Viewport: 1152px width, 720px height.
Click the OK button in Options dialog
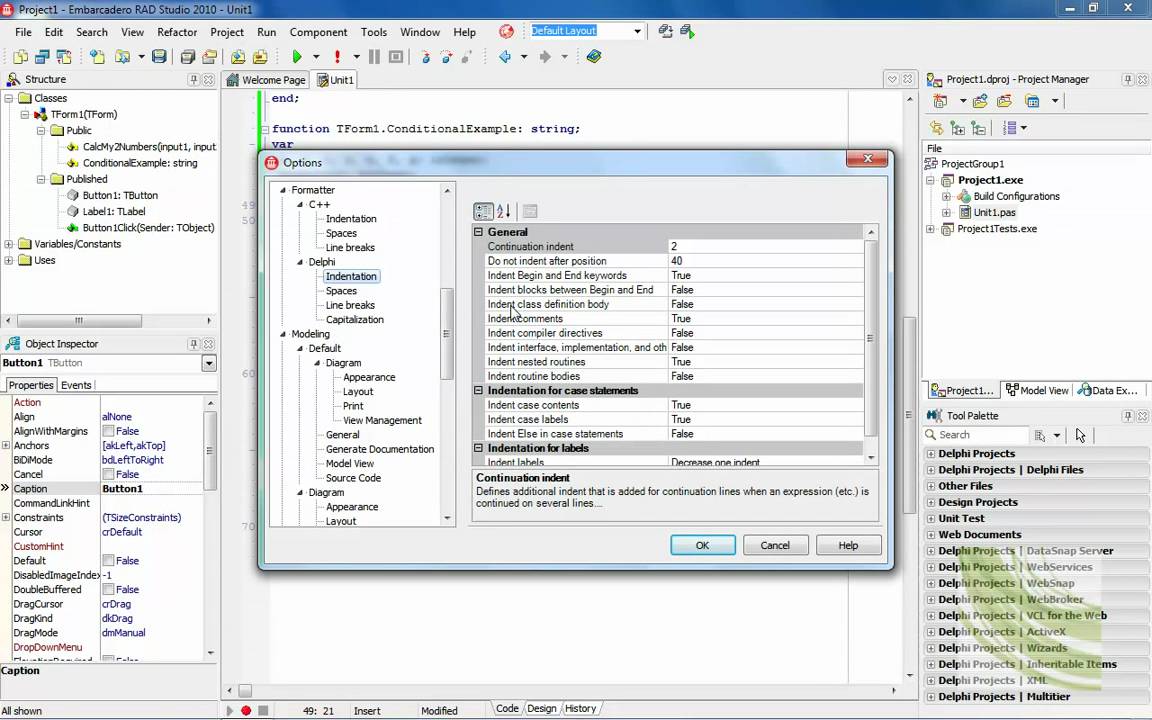tap(702, 545)
